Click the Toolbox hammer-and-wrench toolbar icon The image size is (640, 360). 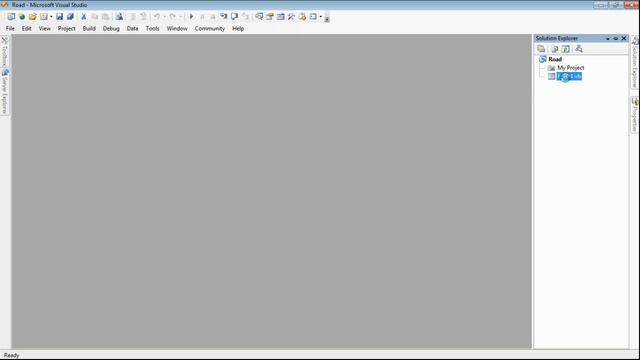(291, 17)
